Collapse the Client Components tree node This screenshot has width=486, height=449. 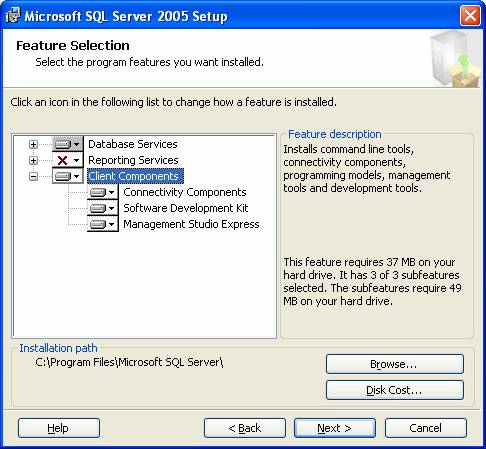click(33, 176)
